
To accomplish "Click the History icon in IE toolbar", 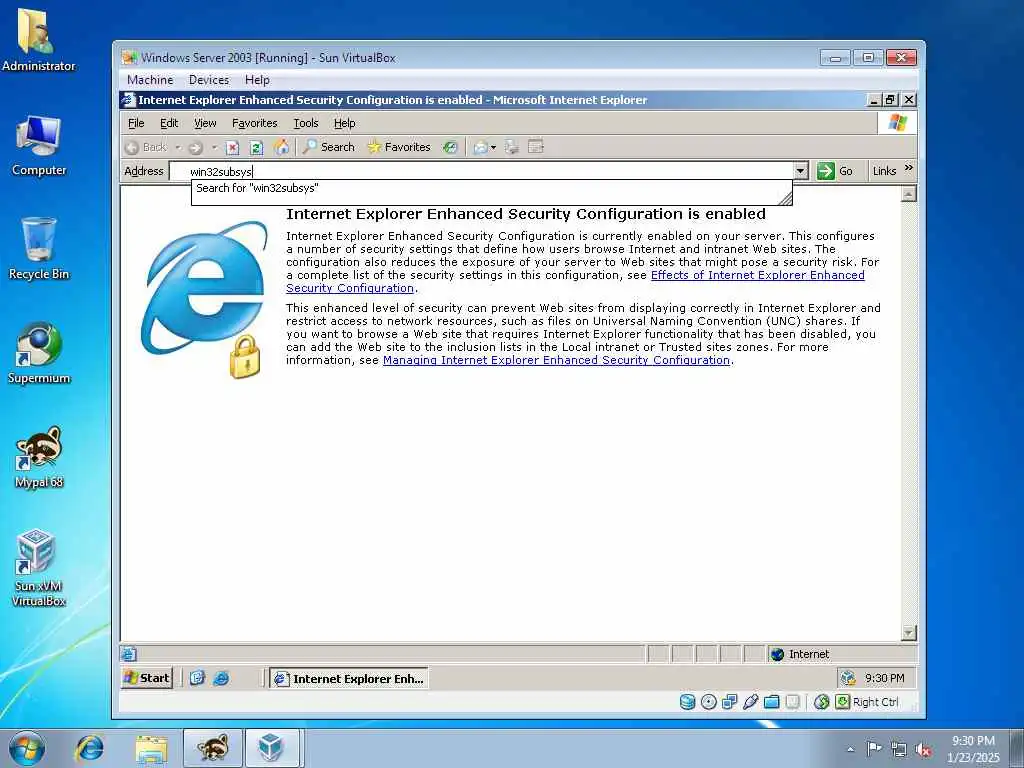I will coord(450,147).
